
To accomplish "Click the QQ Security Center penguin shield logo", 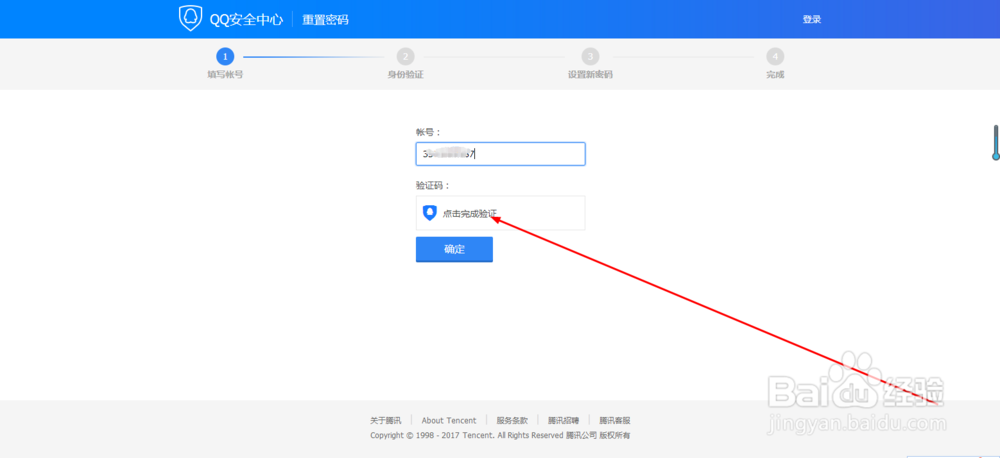I will 190,19.
